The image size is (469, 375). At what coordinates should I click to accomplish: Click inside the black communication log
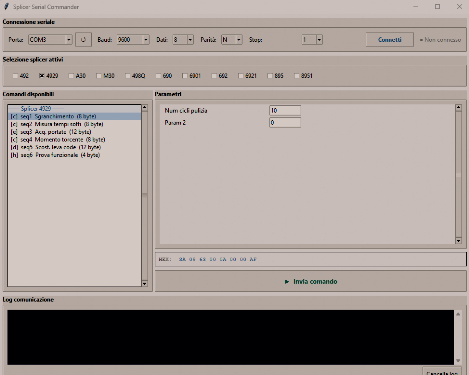231,337
